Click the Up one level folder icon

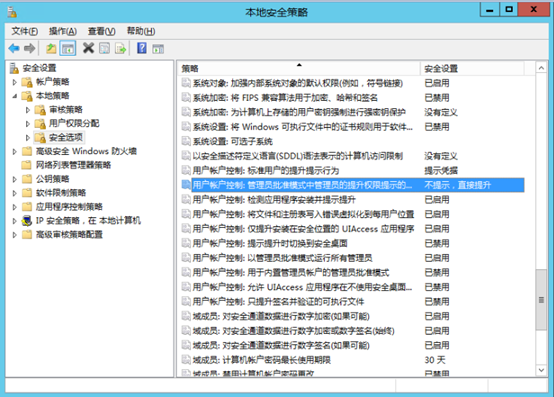pyautogui.click(x=51, y=48)
